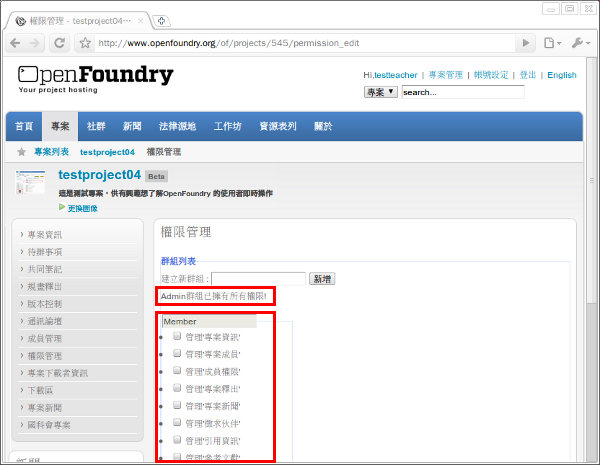Open the 法律源地 navigation tab
This screenshot has height=465, width=600.
pyautogui.click(x=177, y=126)
